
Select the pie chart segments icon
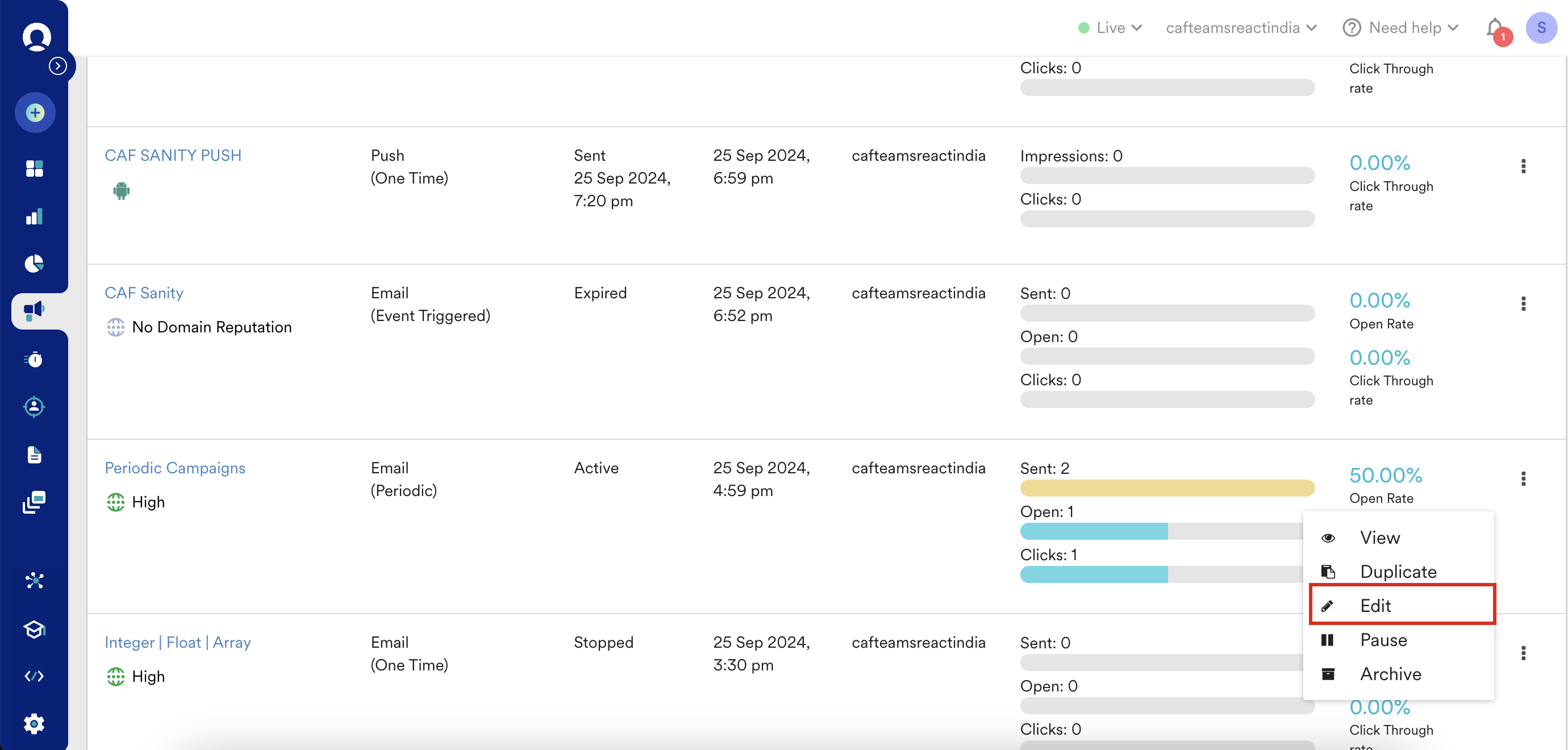(x=35, y=264)
